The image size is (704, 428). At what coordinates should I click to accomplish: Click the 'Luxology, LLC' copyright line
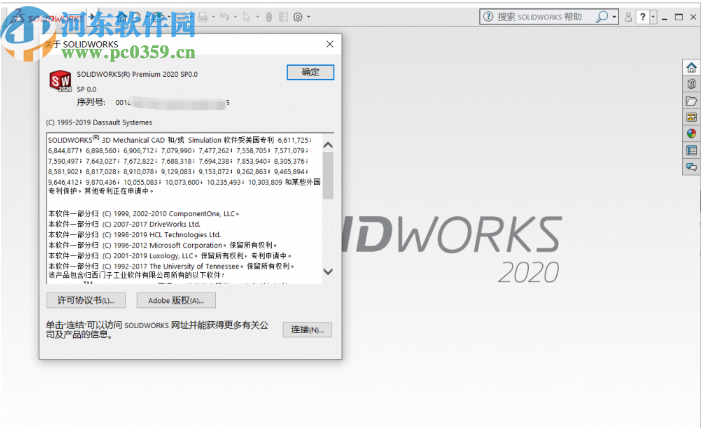click(x=170, y=256)
